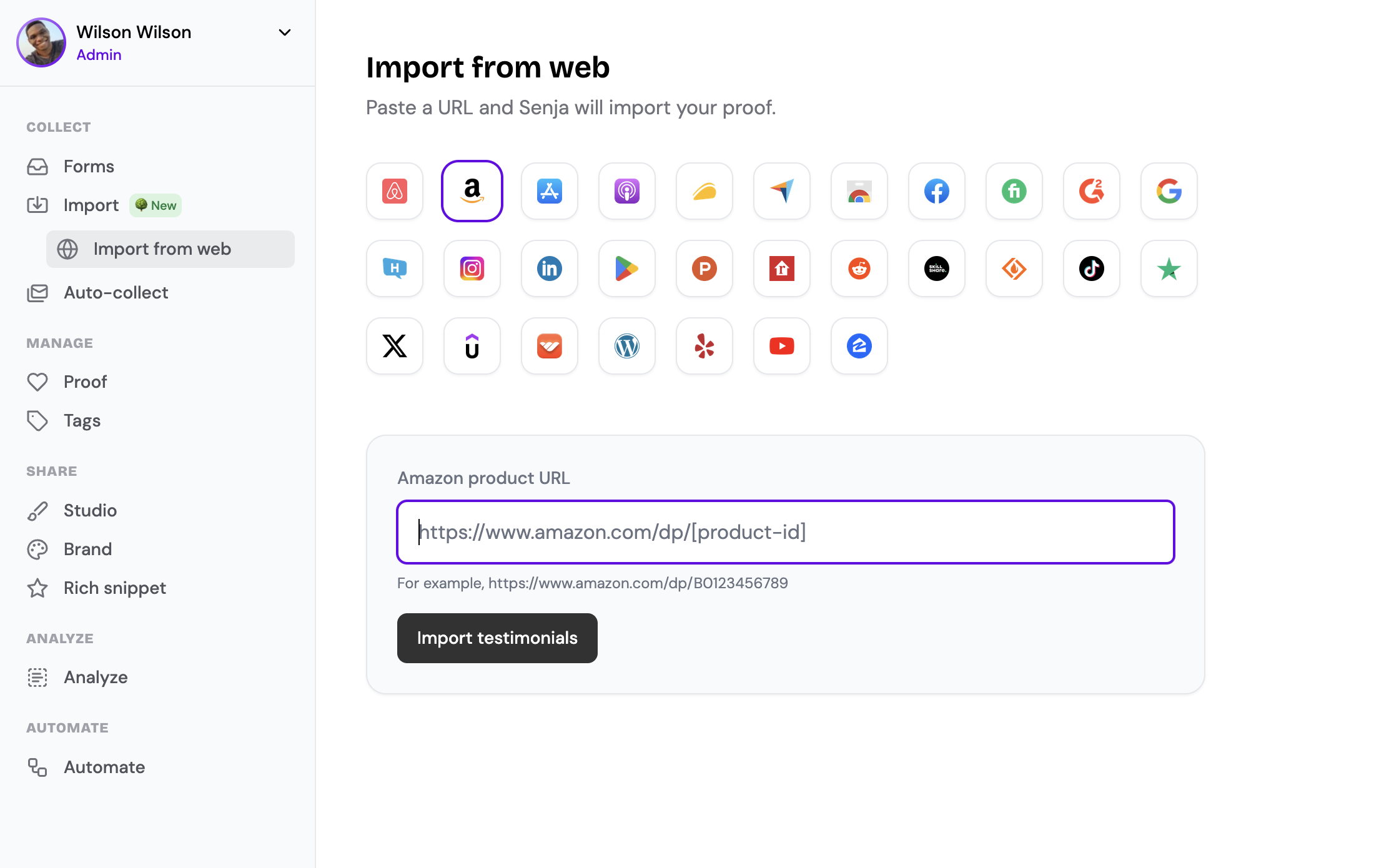This screenshot has height=868, width=1394.
Task: Select the Yelp icon
Action: pos(704,346)
